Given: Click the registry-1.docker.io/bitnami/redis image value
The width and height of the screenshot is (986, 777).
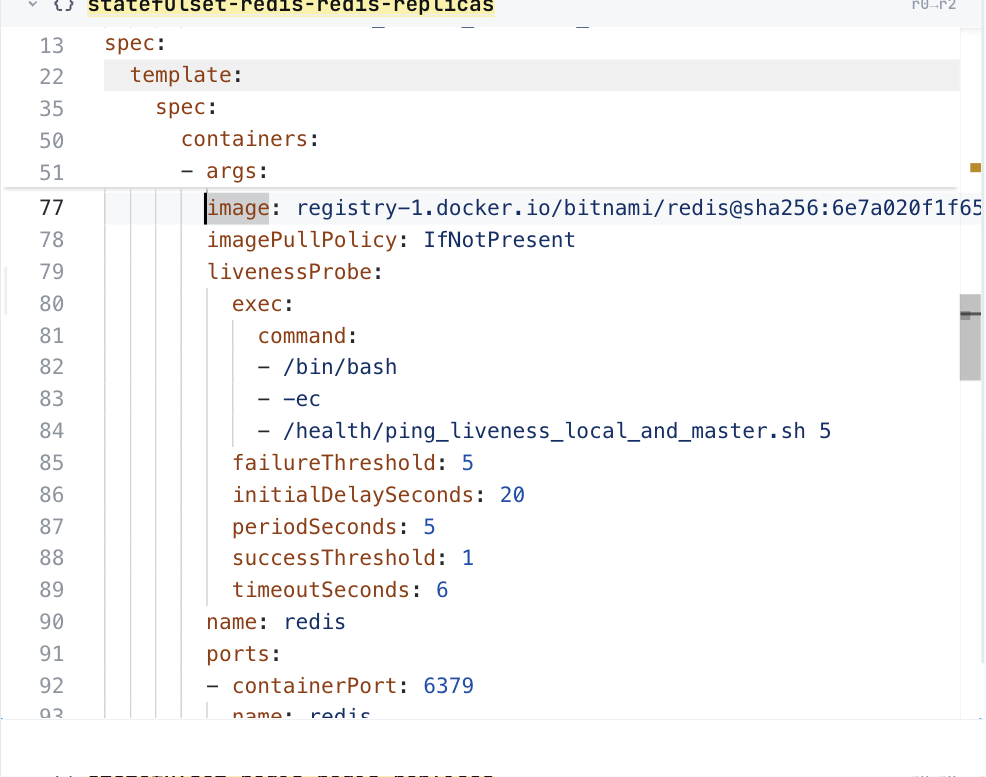Looking at the screenshot, I should [639, 208].
